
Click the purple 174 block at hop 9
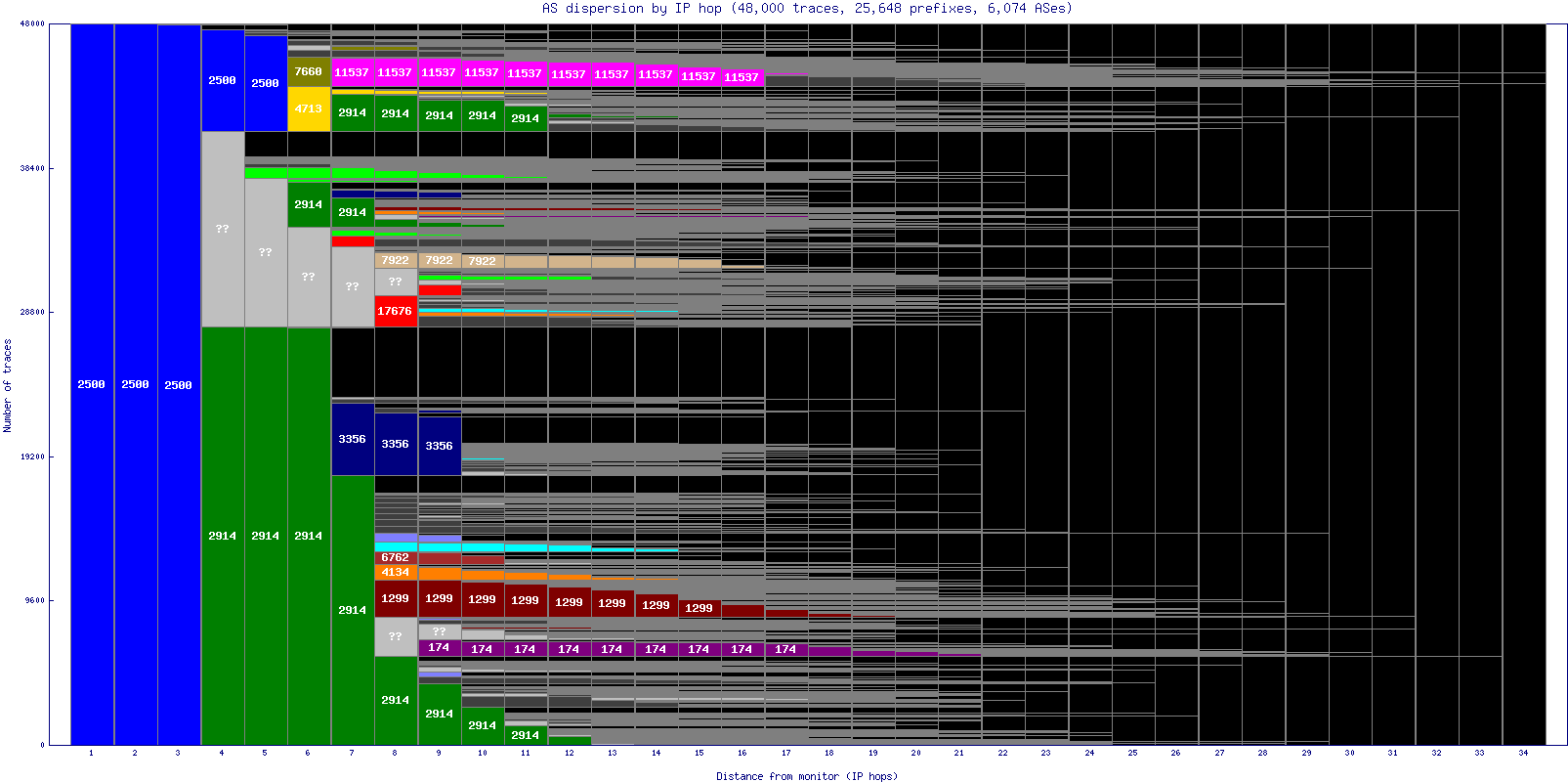[440, 647]
